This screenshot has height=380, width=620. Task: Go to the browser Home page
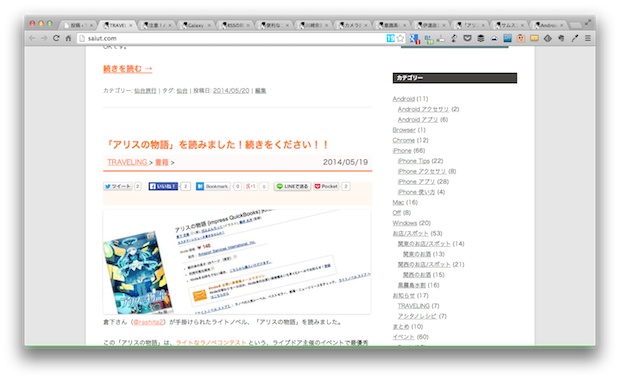click(x=68, y=38)
